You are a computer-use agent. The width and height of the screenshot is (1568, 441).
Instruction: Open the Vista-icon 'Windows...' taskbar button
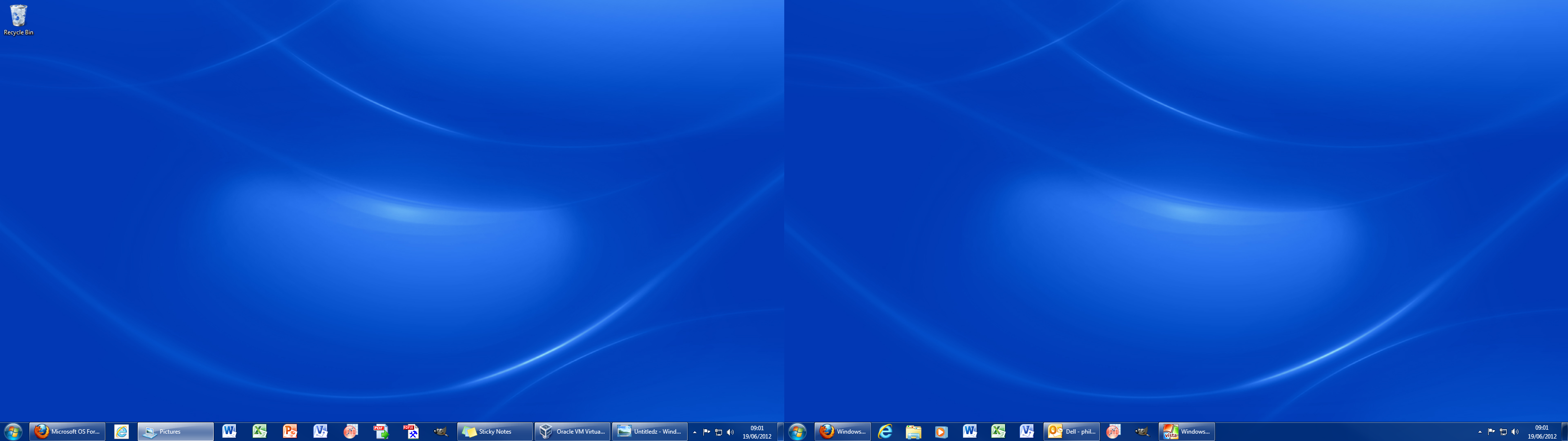click(x=1186, y=431)
